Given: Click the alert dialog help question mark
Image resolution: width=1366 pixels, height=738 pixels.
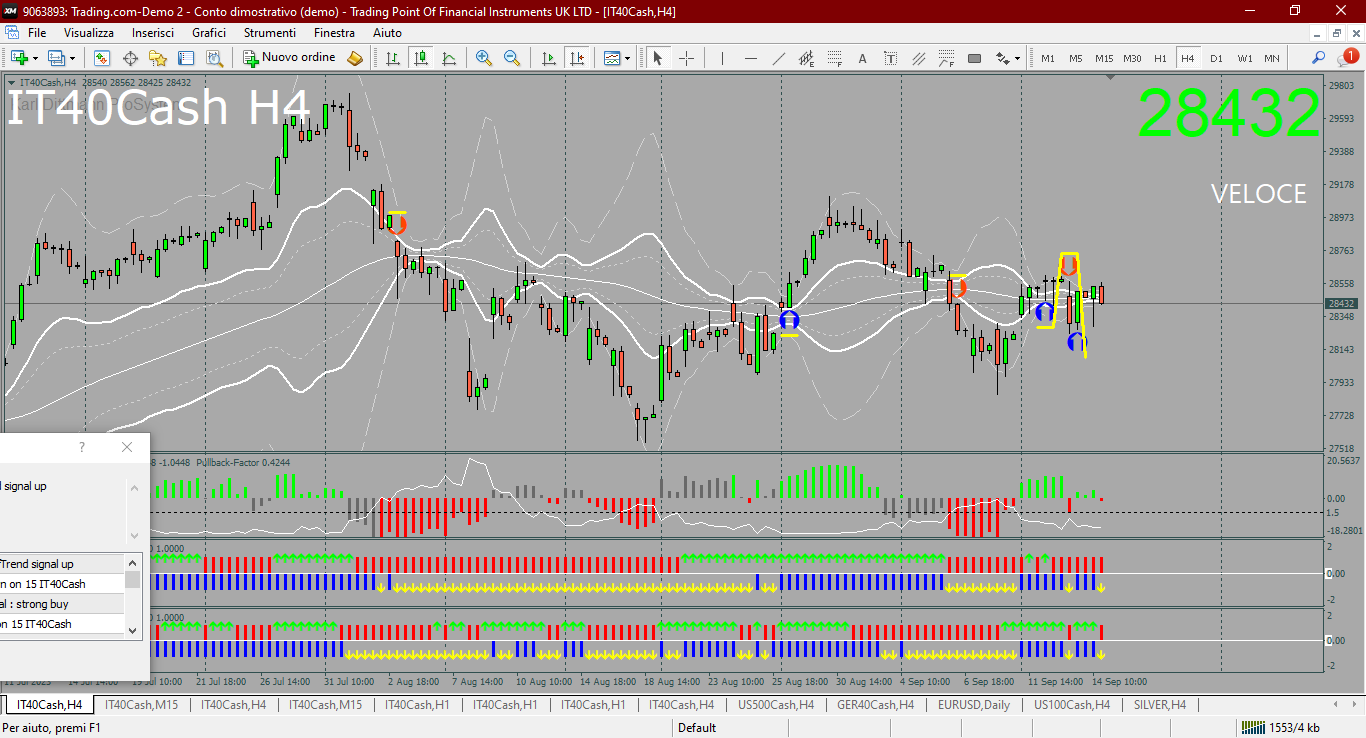Looking at the screenshot, I should coord(82,447).
